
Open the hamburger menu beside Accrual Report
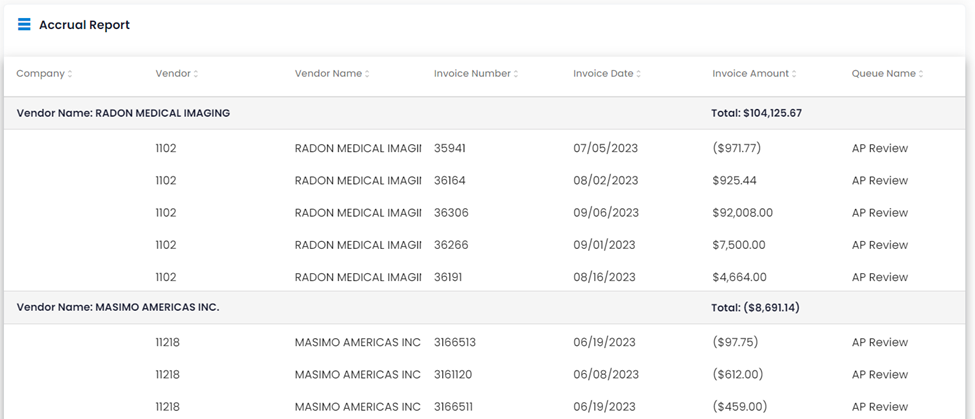point(24,25)
